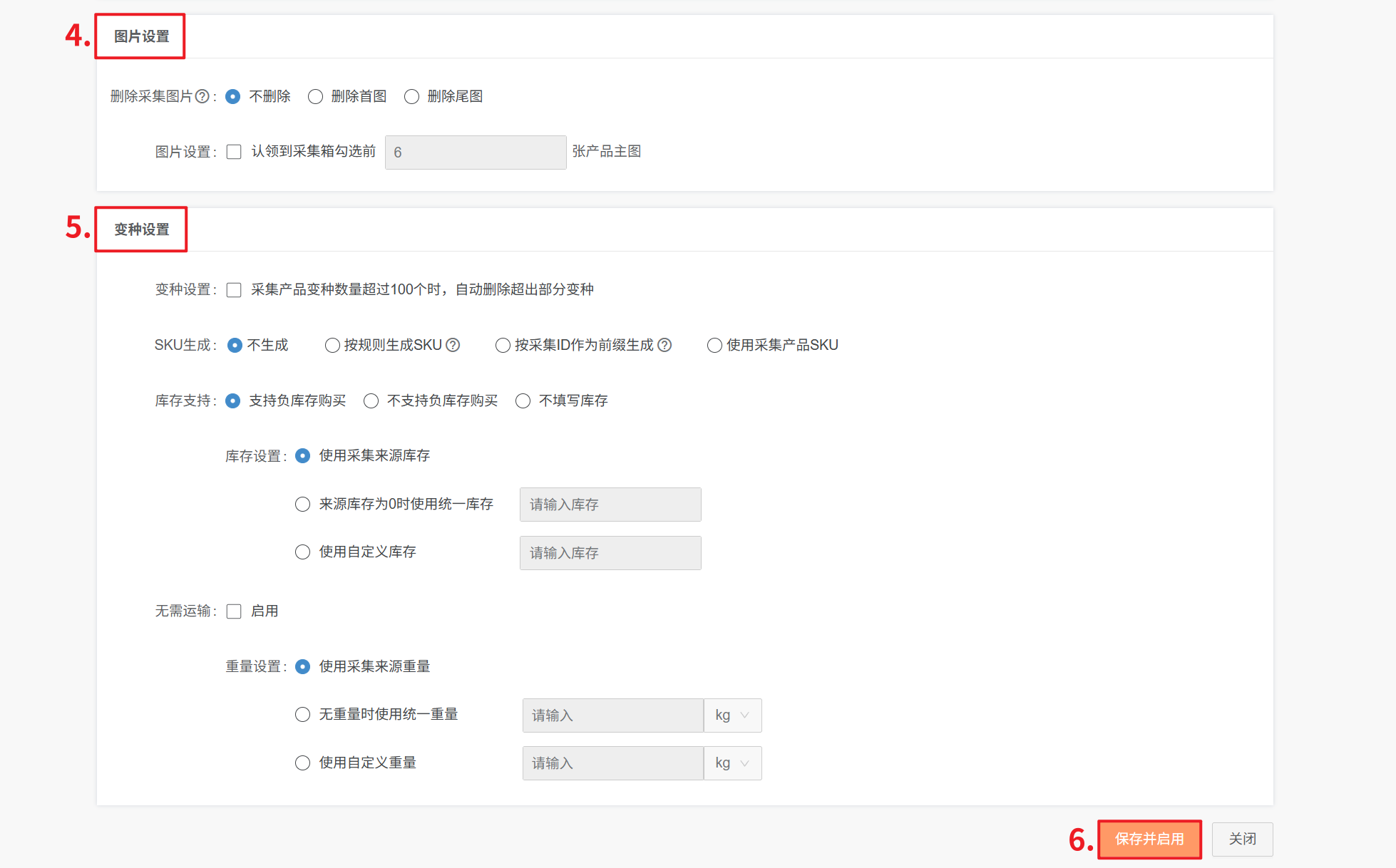This screenshot has width=1396, height=868.
Task: Select the 删除首图 radio option
Action: (315, 96)
